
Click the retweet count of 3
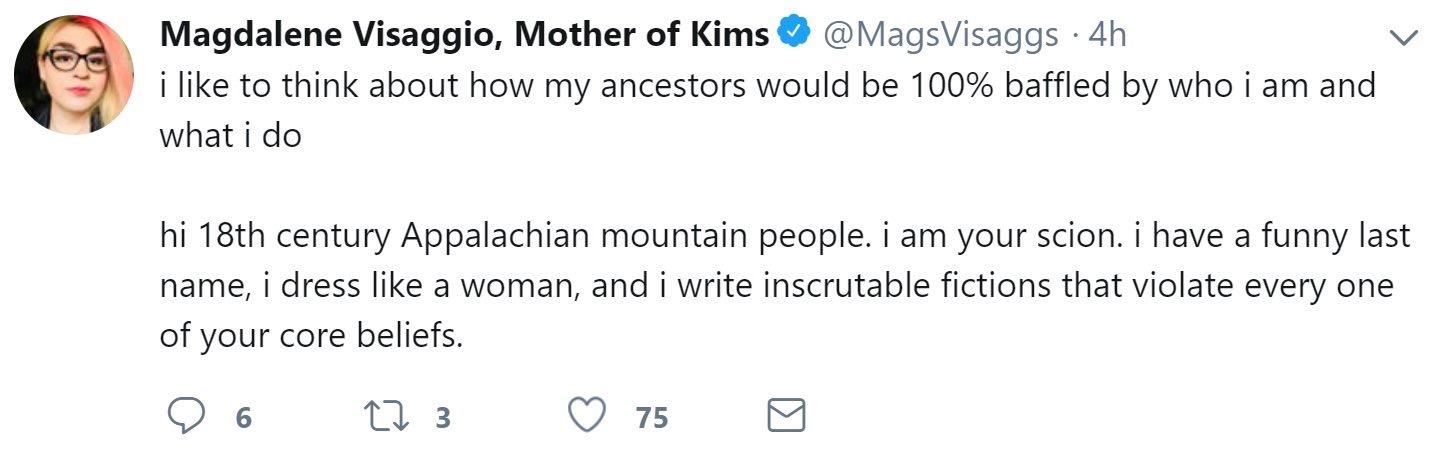pos(443,417)
